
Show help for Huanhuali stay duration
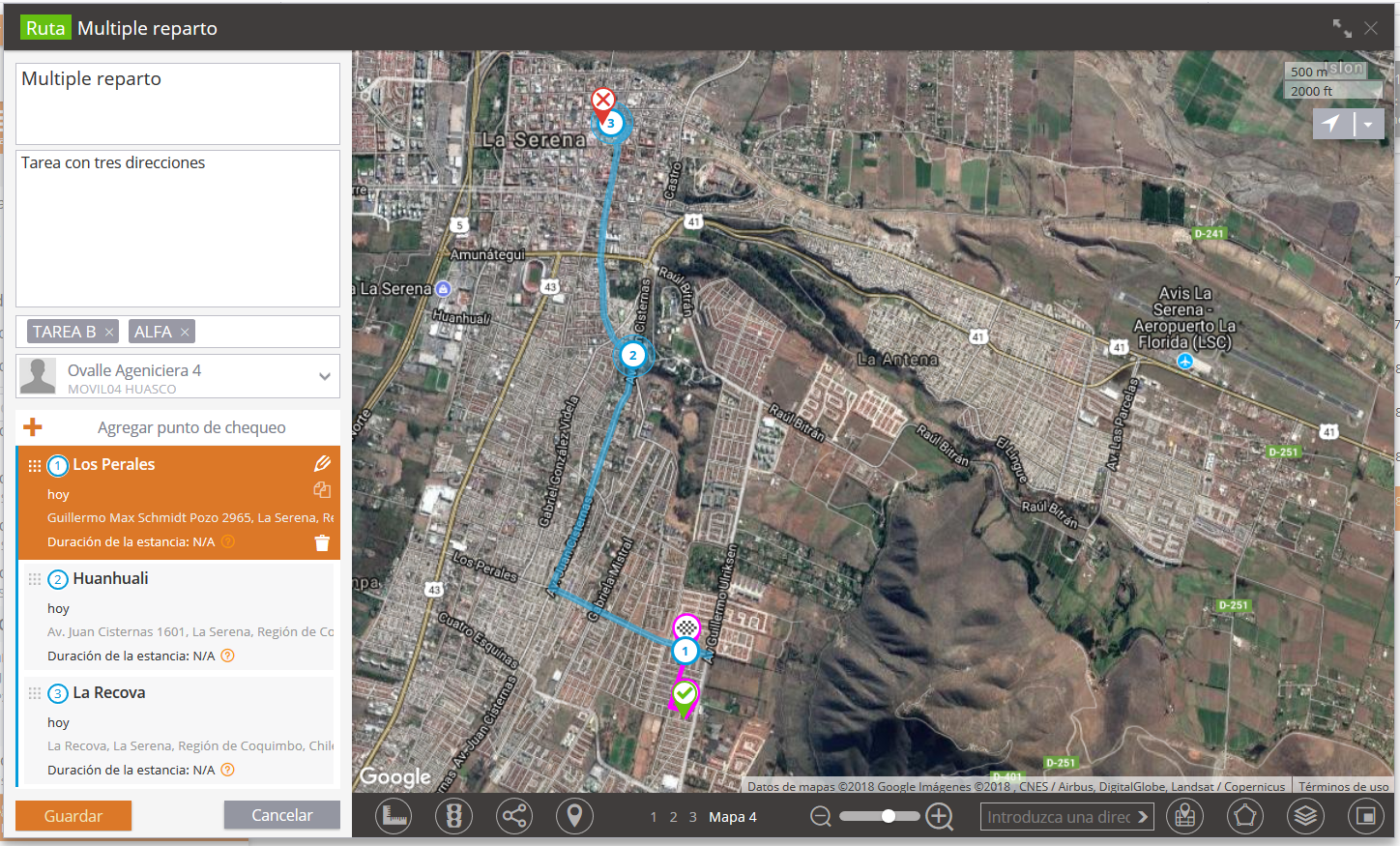pos(228,656)
